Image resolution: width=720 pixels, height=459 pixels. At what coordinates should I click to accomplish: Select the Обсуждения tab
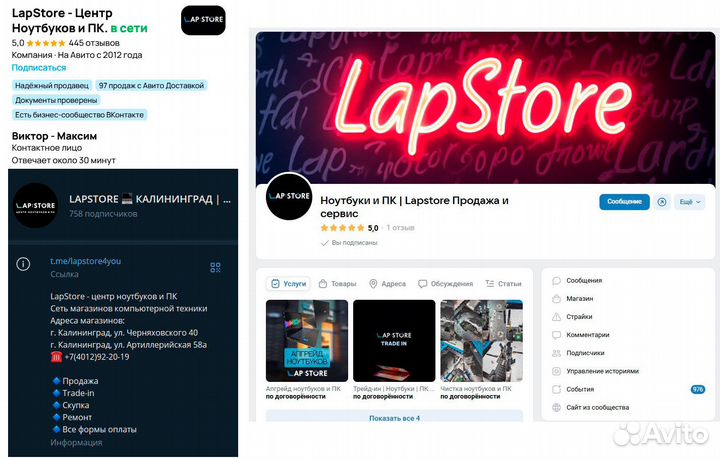(445, 284)
